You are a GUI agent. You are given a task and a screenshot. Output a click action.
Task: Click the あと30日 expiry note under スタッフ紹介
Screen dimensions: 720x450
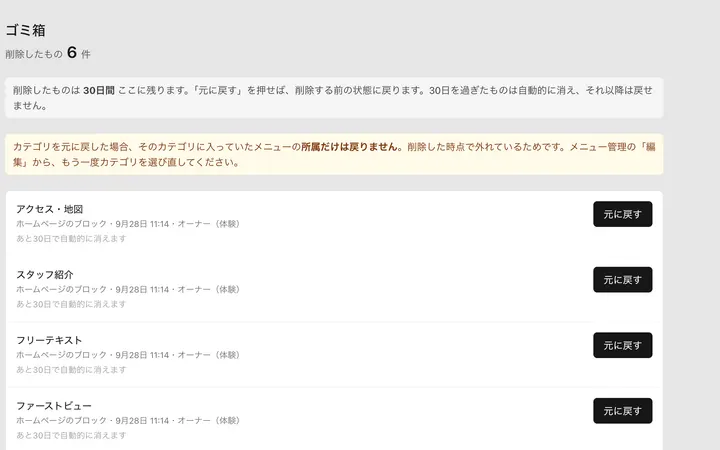[x=71, y=304]
